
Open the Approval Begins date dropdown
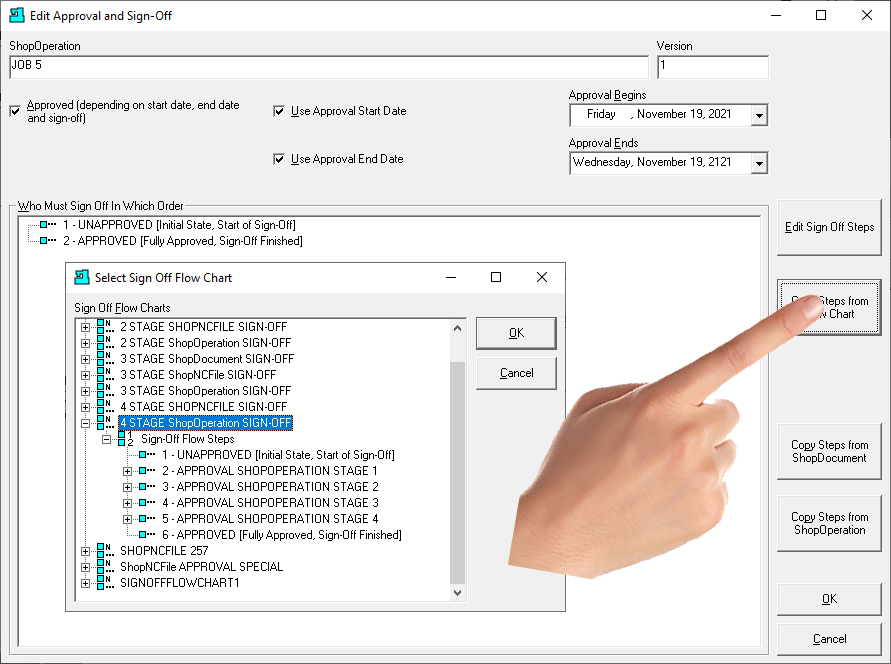(x=759, y=115)
